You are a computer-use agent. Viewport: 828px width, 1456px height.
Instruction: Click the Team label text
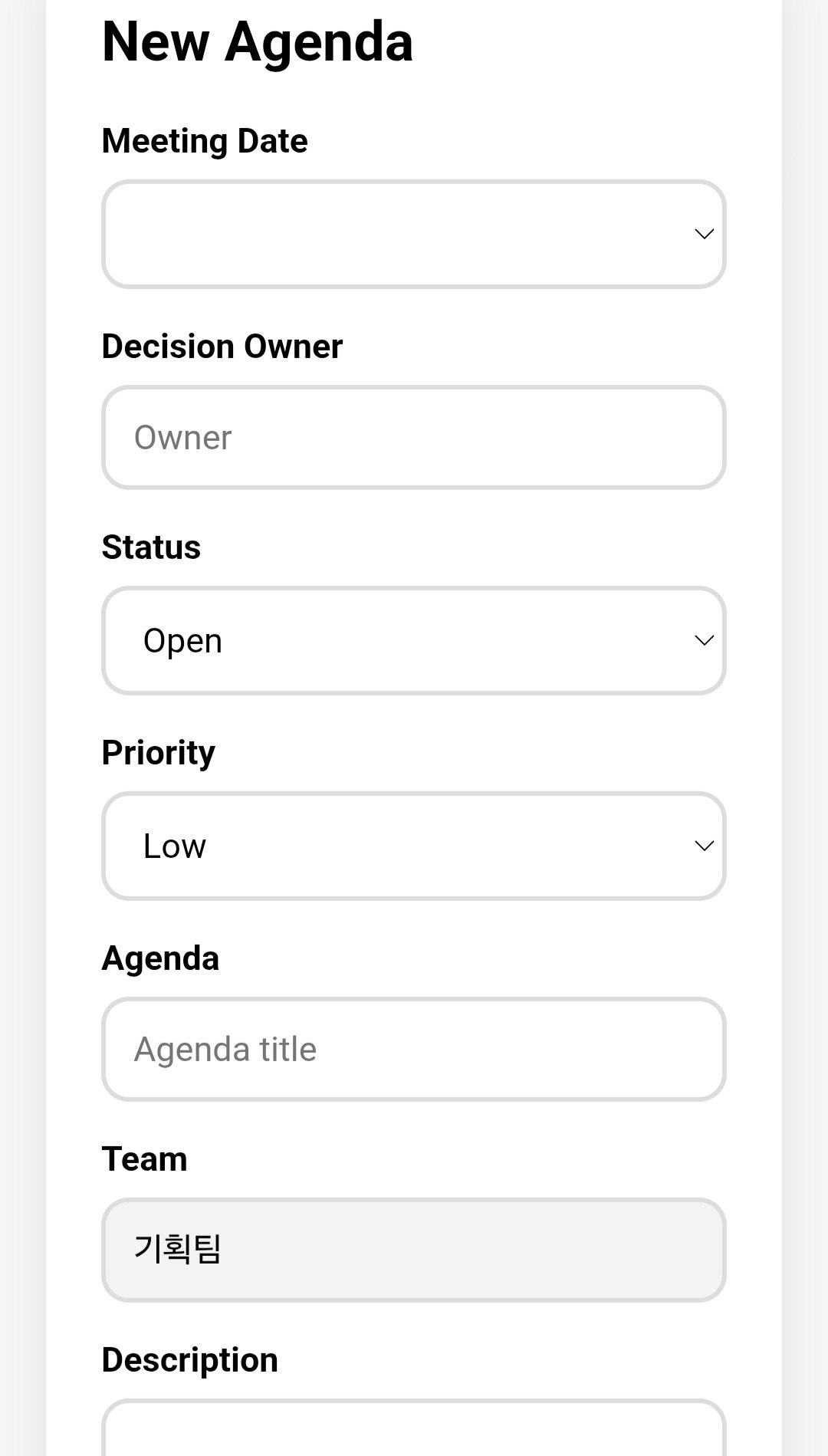(x=144, y=1159)
